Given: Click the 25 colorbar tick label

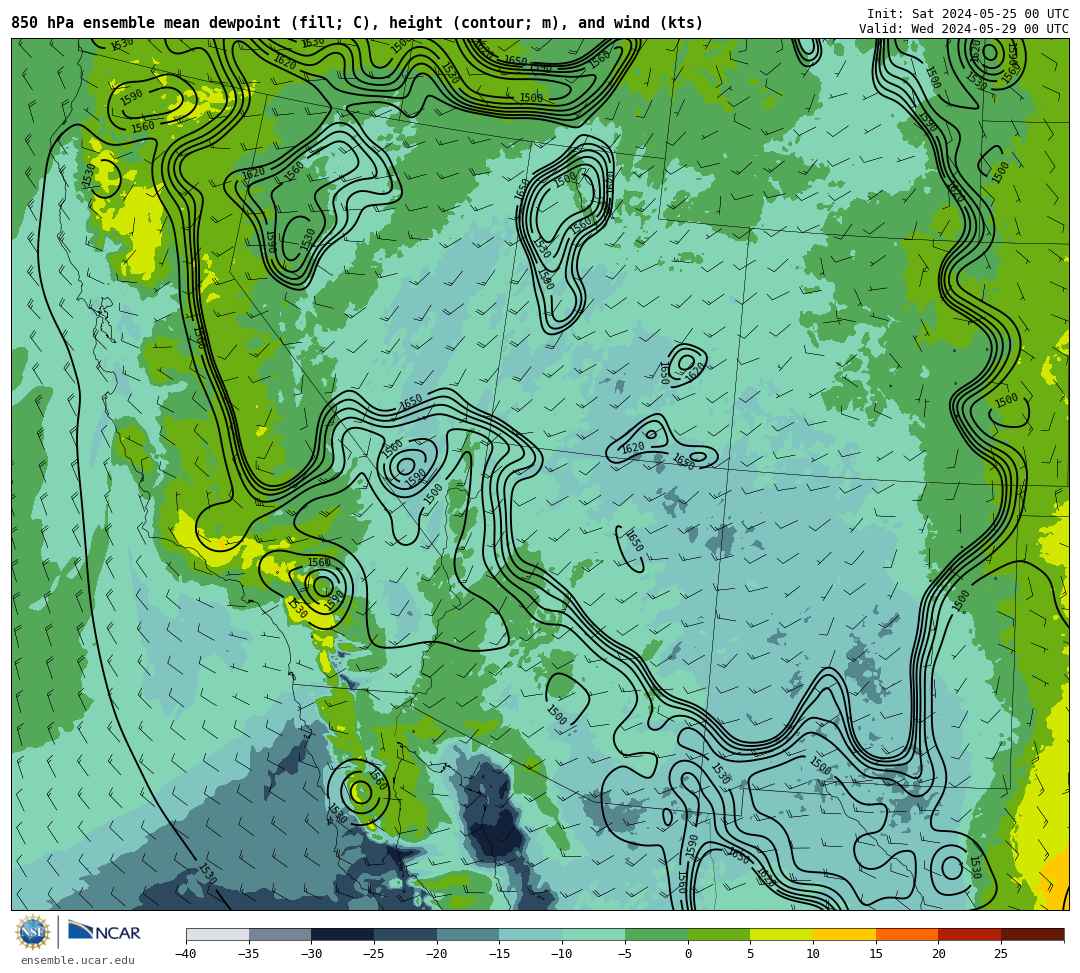Looking at the screenshot, I should 1001,954.
